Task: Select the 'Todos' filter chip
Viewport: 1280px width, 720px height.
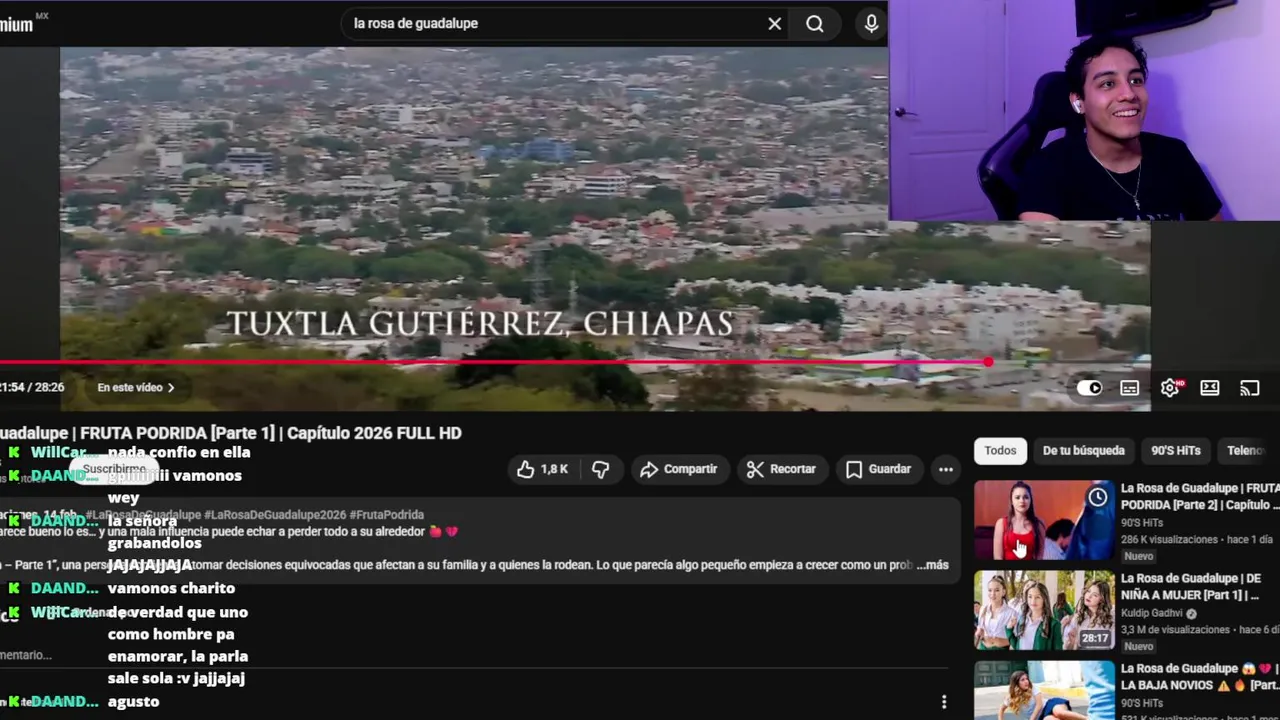Action: pos(1000,451)
